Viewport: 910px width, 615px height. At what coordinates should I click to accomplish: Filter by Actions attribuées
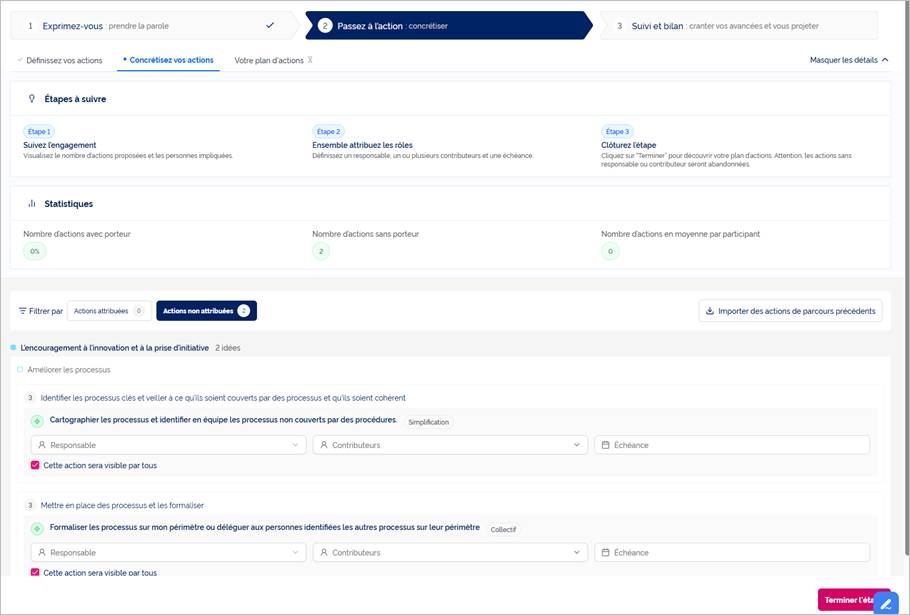[x=110, y=311]
